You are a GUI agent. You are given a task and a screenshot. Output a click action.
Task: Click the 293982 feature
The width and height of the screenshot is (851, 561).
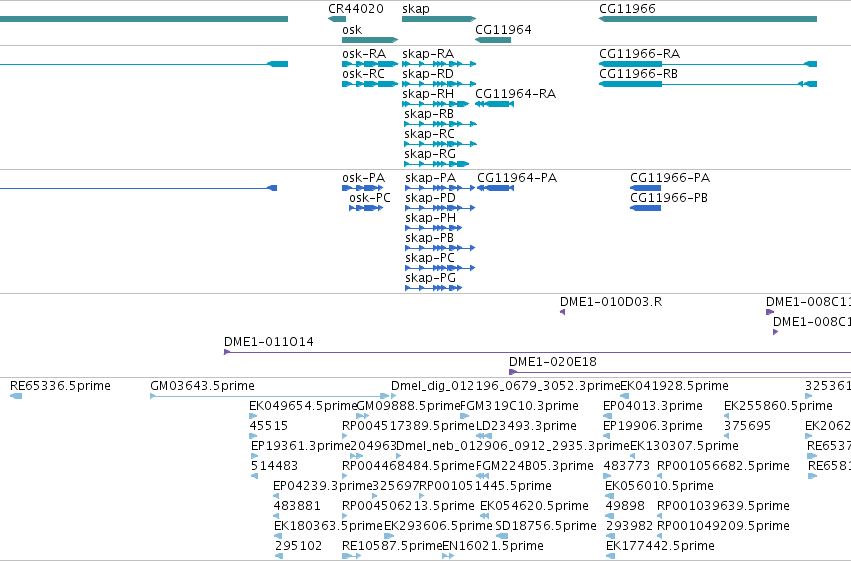pos(610,536)
